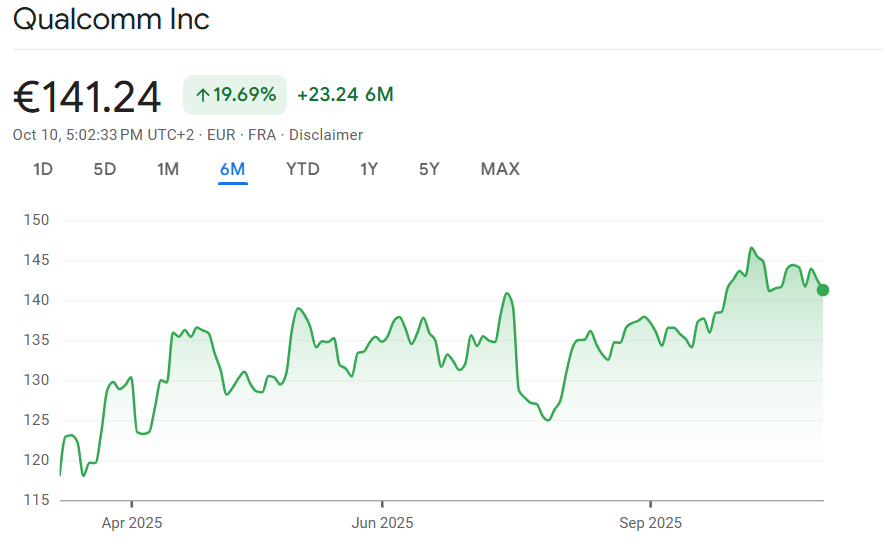Click the +23.24 6M change text

345,95
